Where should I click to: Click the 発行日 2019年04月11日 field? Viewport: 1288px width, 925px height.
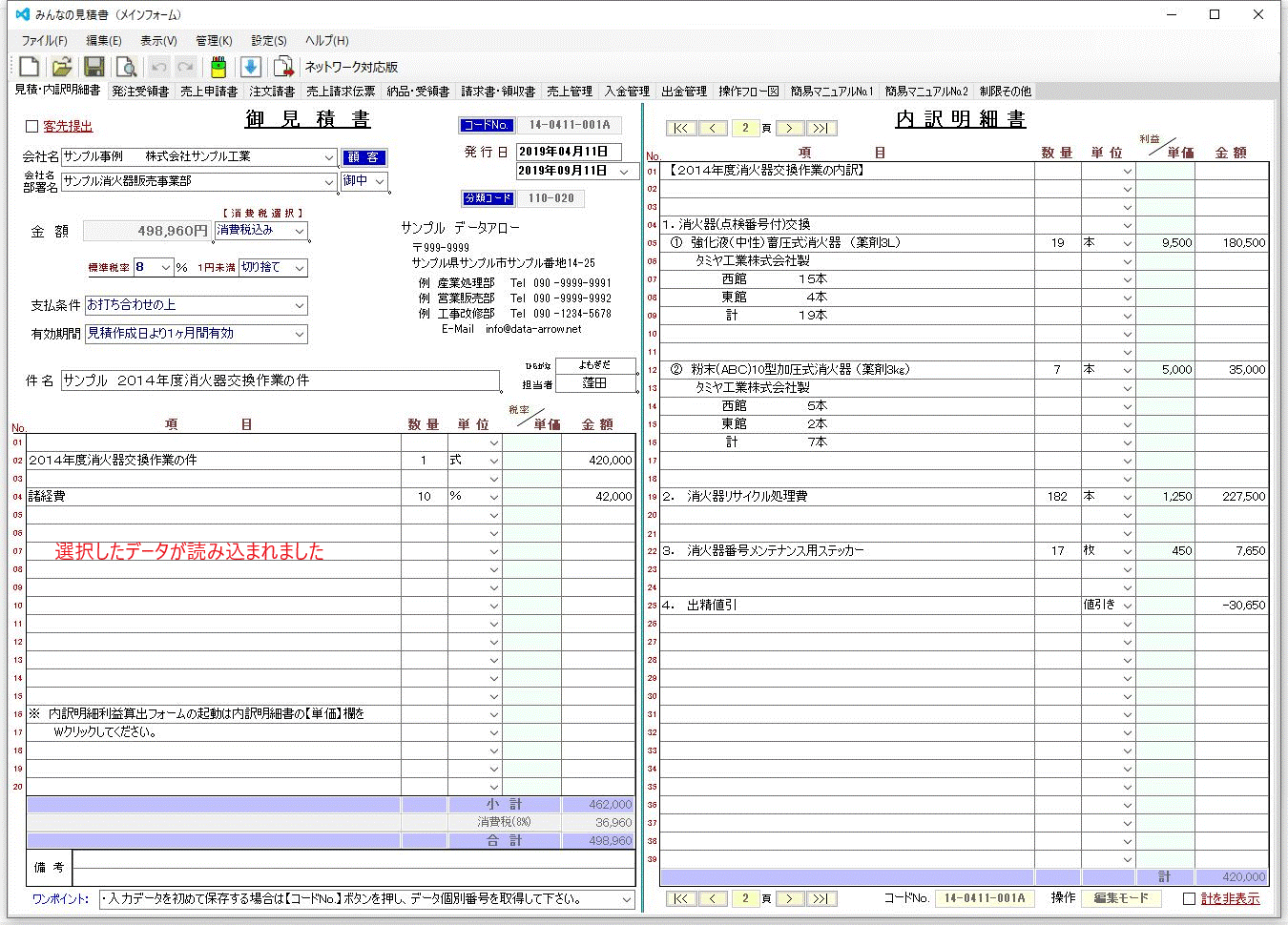[569, 152]
